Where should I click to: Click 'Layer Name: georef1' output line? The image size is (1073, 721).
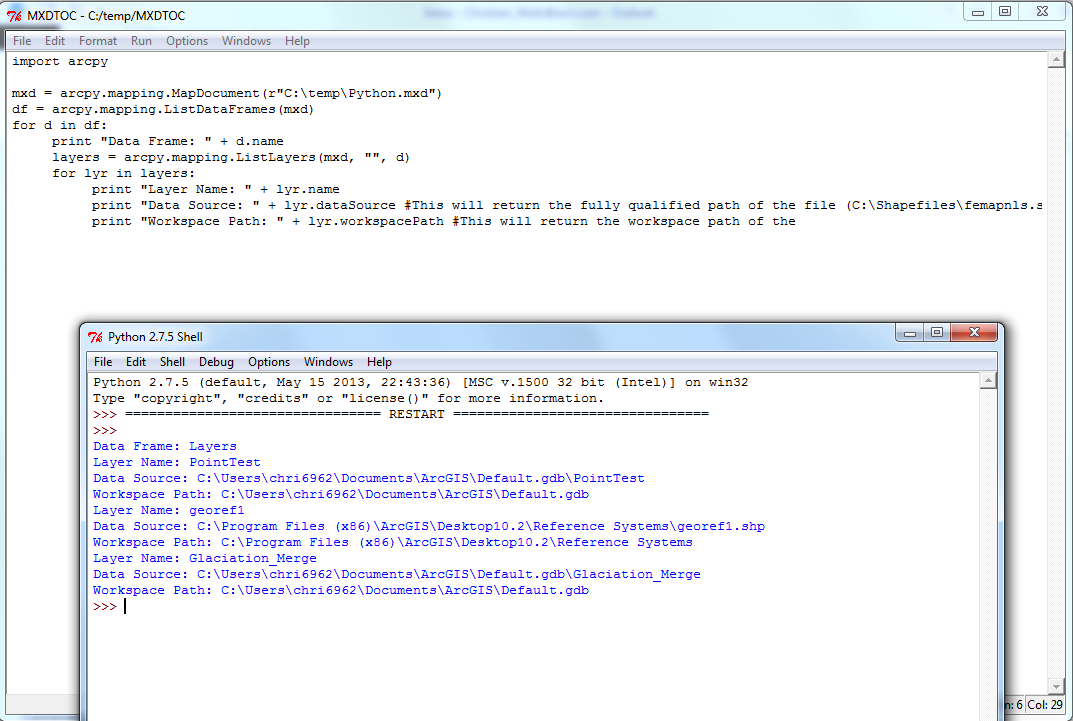[x=168, y=510]
